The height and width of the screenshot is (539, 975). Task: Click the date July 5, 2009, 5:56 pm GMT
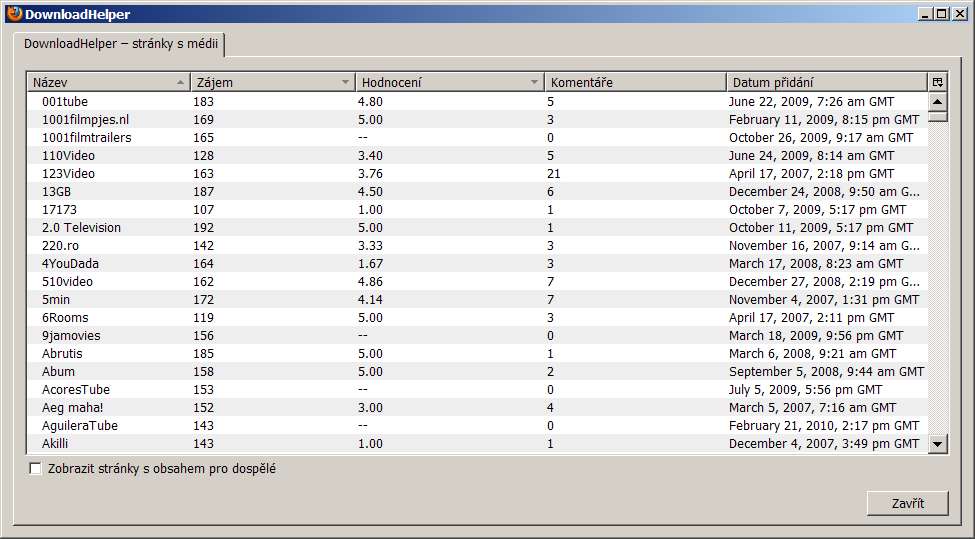[x=805, y=390]
